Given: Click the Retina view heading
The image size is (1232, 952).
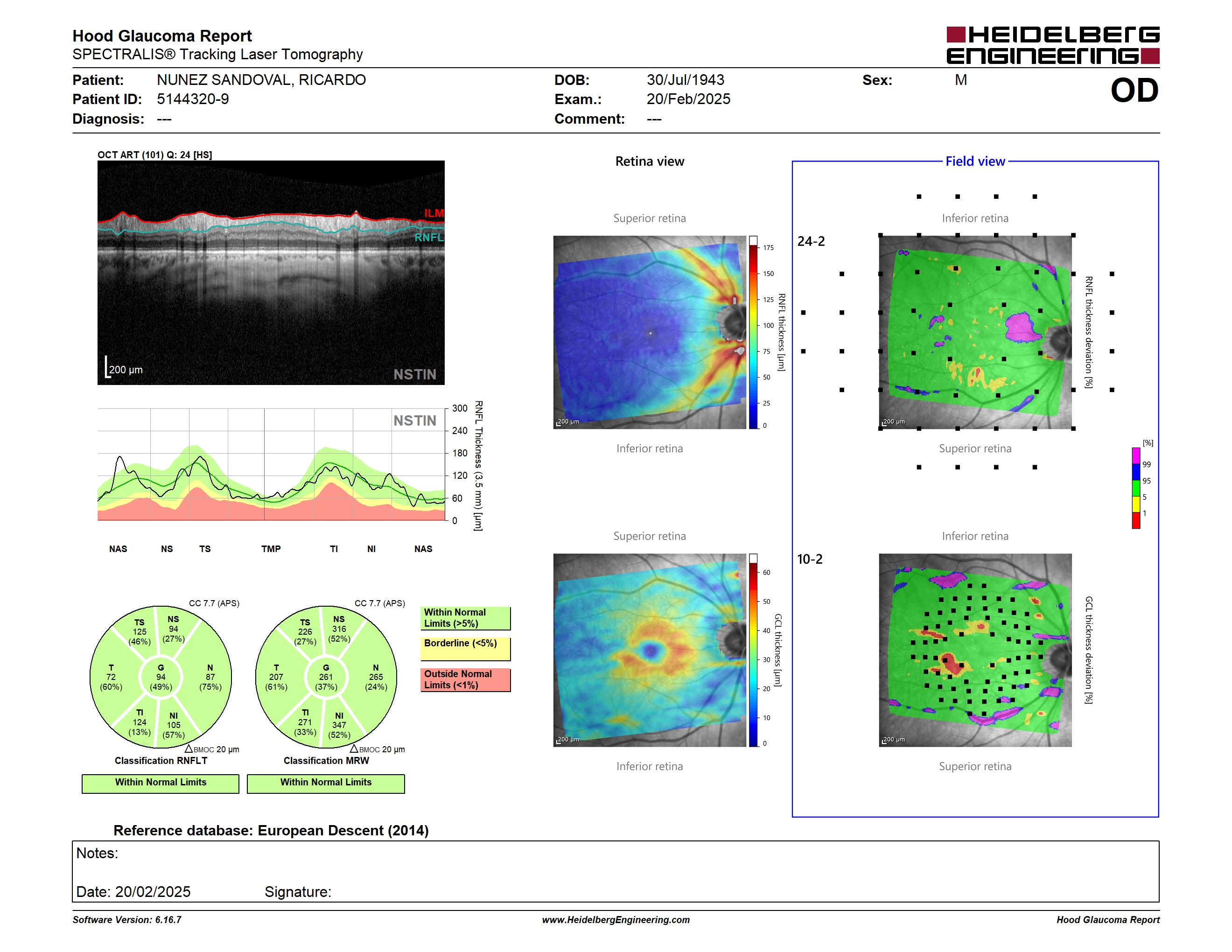Looking at the screenshot, I should [x=650, y=161].
